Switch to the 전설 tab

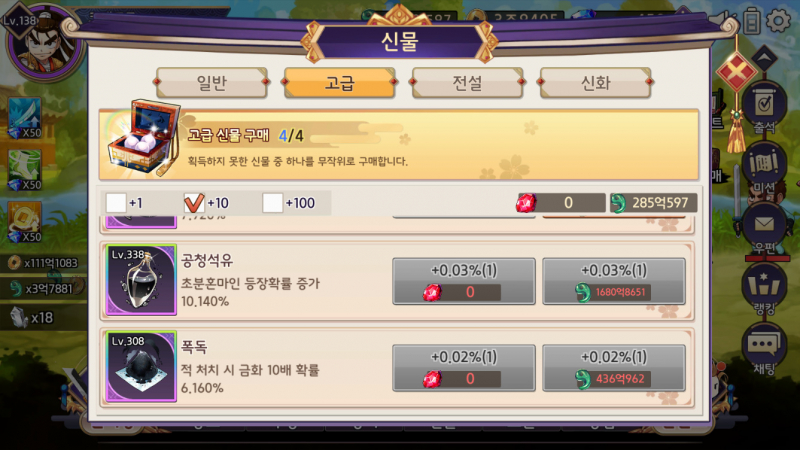point(467,83)
